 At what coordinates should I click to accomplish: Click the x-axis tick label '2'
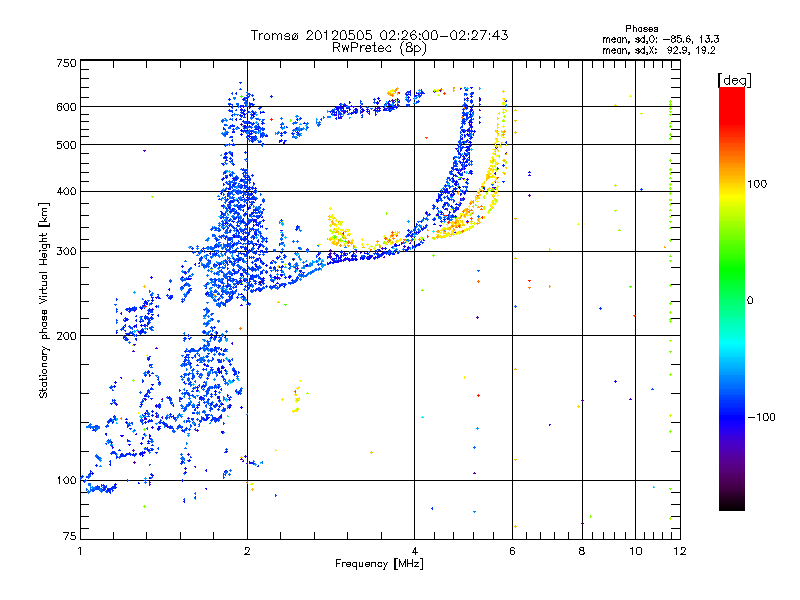(247, 551)
